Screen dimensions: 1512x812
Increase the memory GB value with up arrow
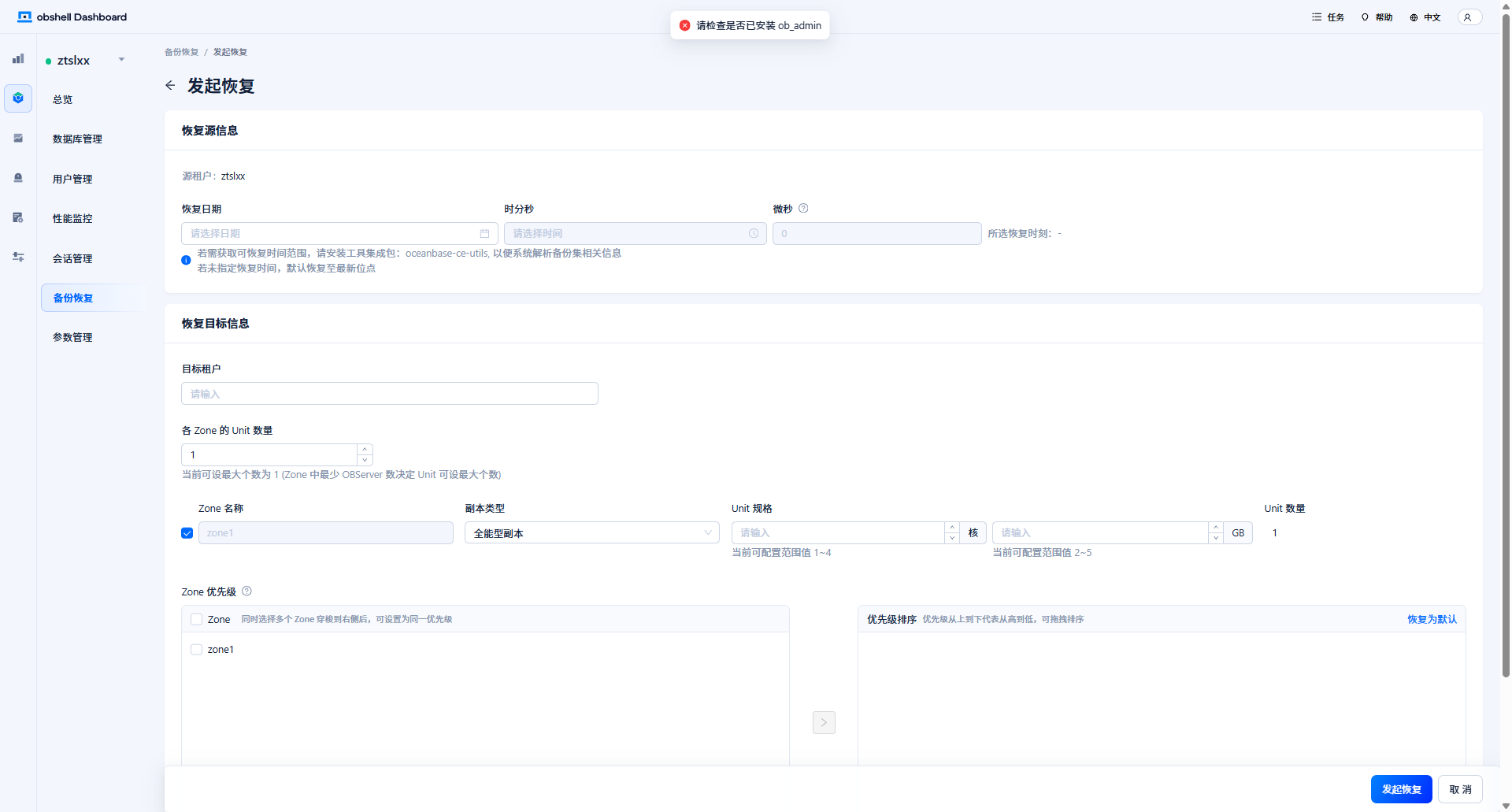pos(1216,528)
